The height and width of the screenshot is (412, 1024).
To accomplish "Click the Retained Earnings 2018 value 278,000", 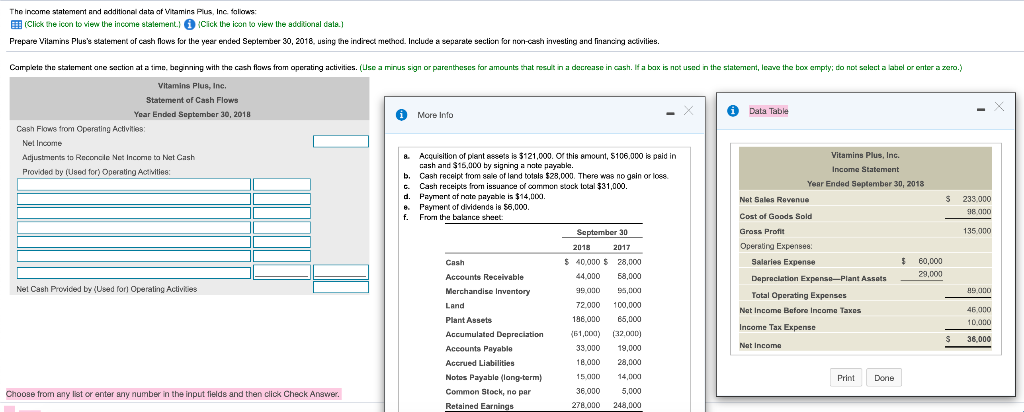I will (x=586, y=406).
